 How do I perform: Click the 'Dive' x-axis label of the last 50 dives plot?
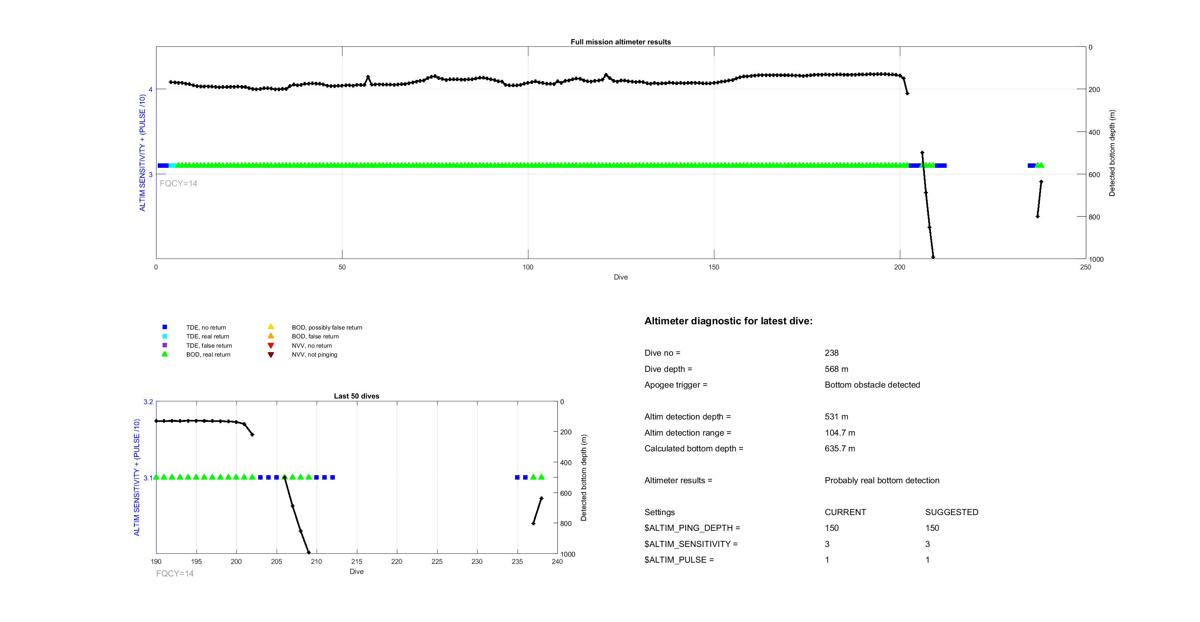pos(356,572)
